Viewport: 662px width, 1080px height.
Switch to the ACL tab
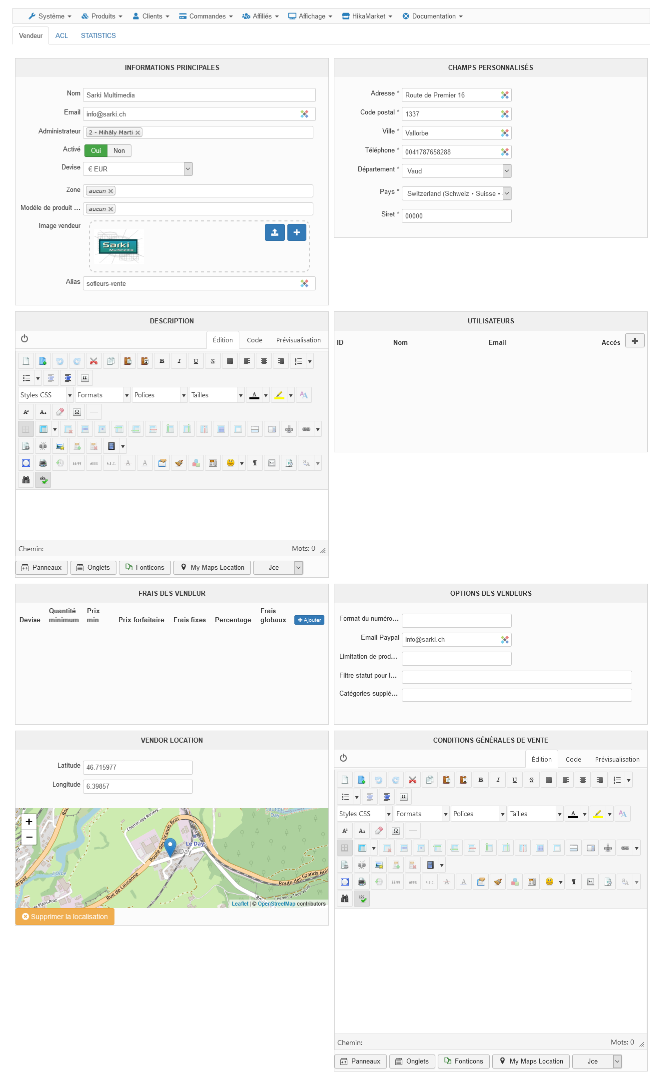pyautogui.click(x=62, y=36)
